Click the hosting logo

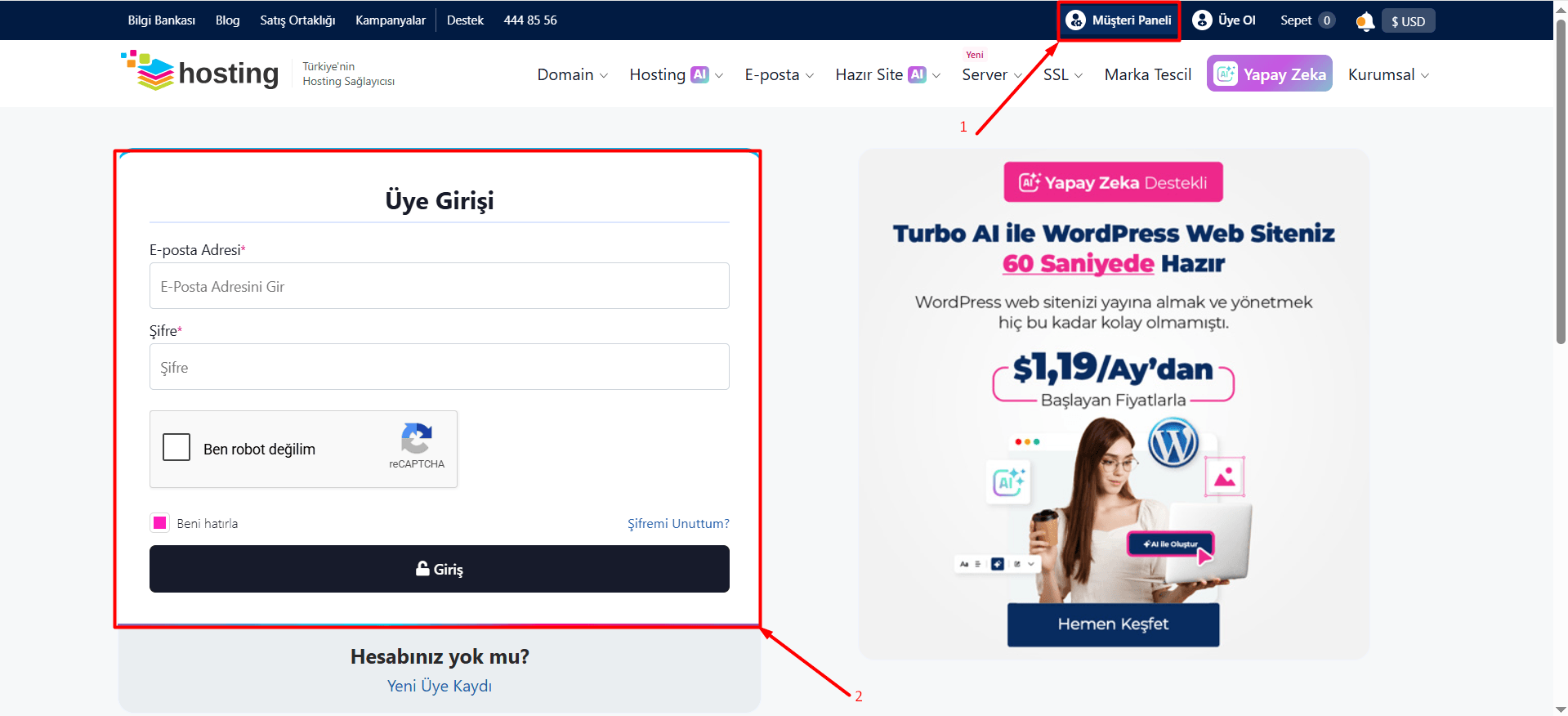[x=200, y=72]
